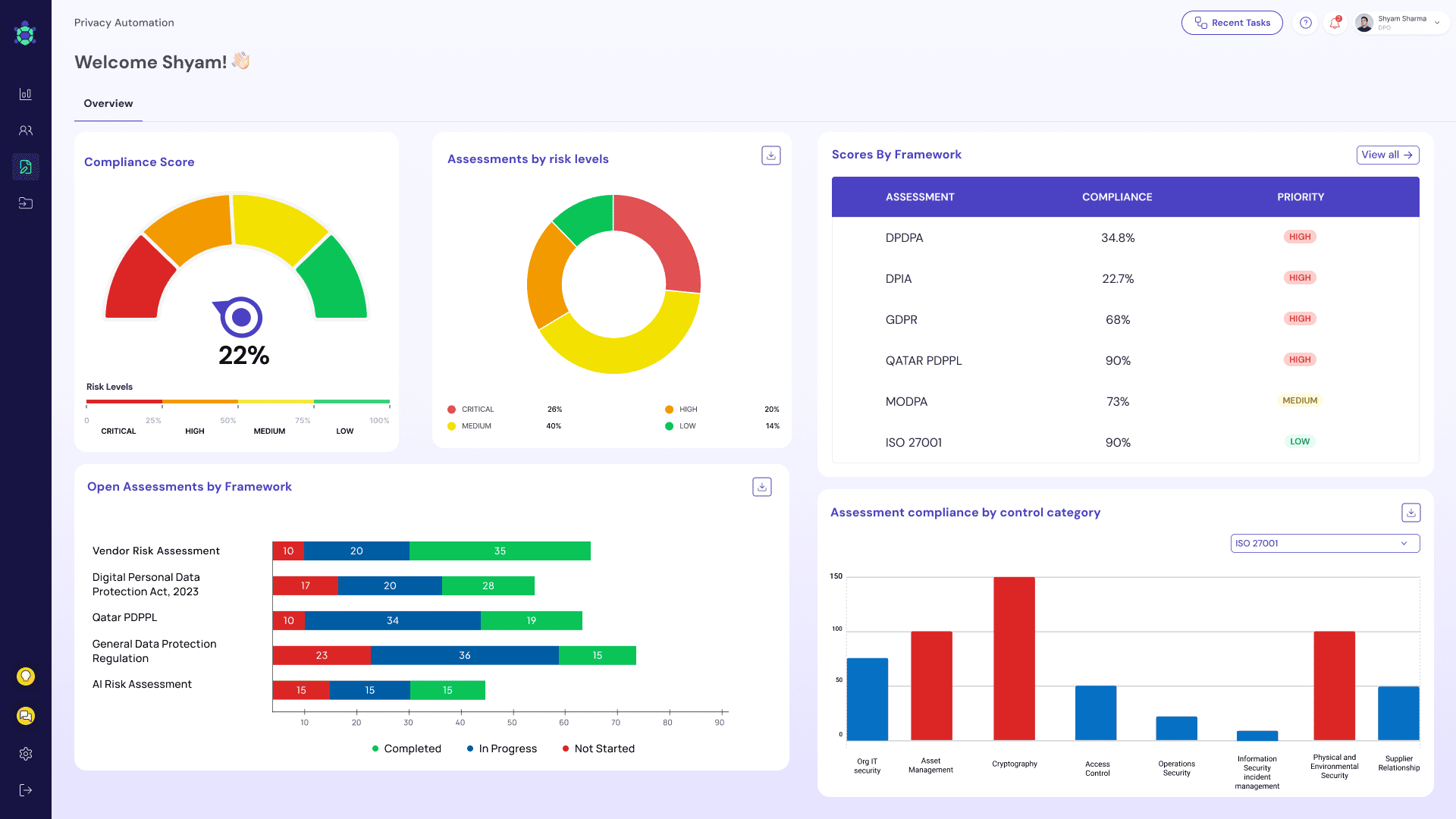Expand the ISO 27001 framework dropdown

point(1324,543)
